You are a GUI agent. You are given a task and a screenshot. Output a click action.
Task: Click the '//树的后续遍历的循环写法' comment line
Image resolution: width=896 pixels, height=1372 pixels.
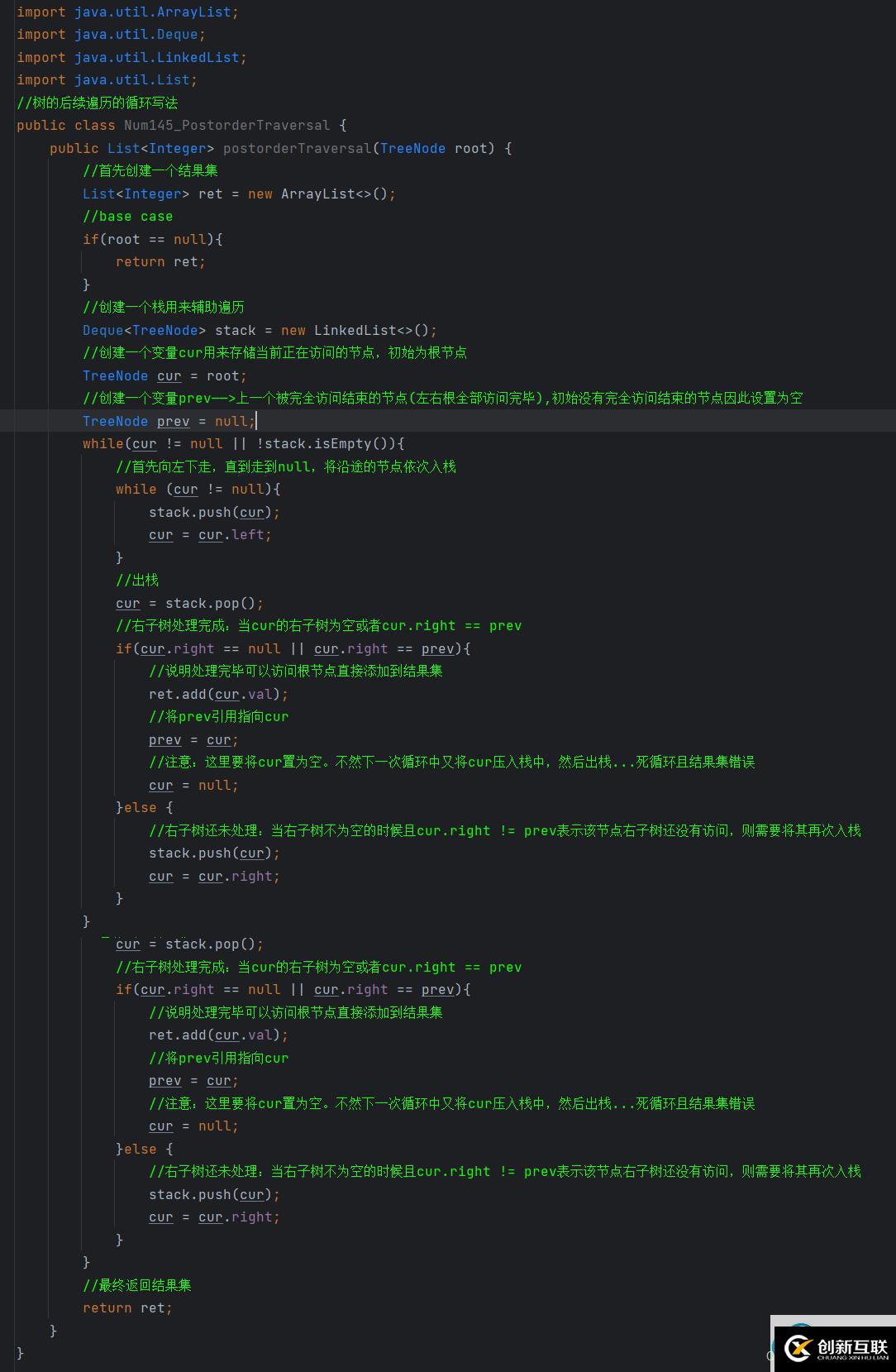(x=98, y=103)
